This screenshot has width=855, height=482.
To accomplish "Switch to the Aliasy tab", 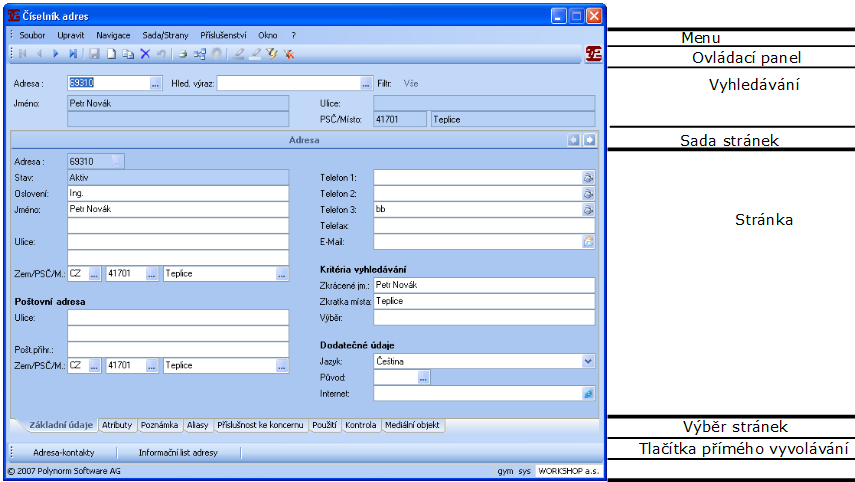I will pos(197,425).
